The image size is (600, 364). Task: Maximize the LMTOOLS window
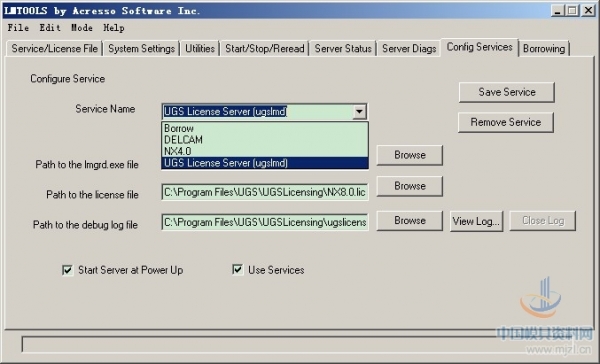572,11
